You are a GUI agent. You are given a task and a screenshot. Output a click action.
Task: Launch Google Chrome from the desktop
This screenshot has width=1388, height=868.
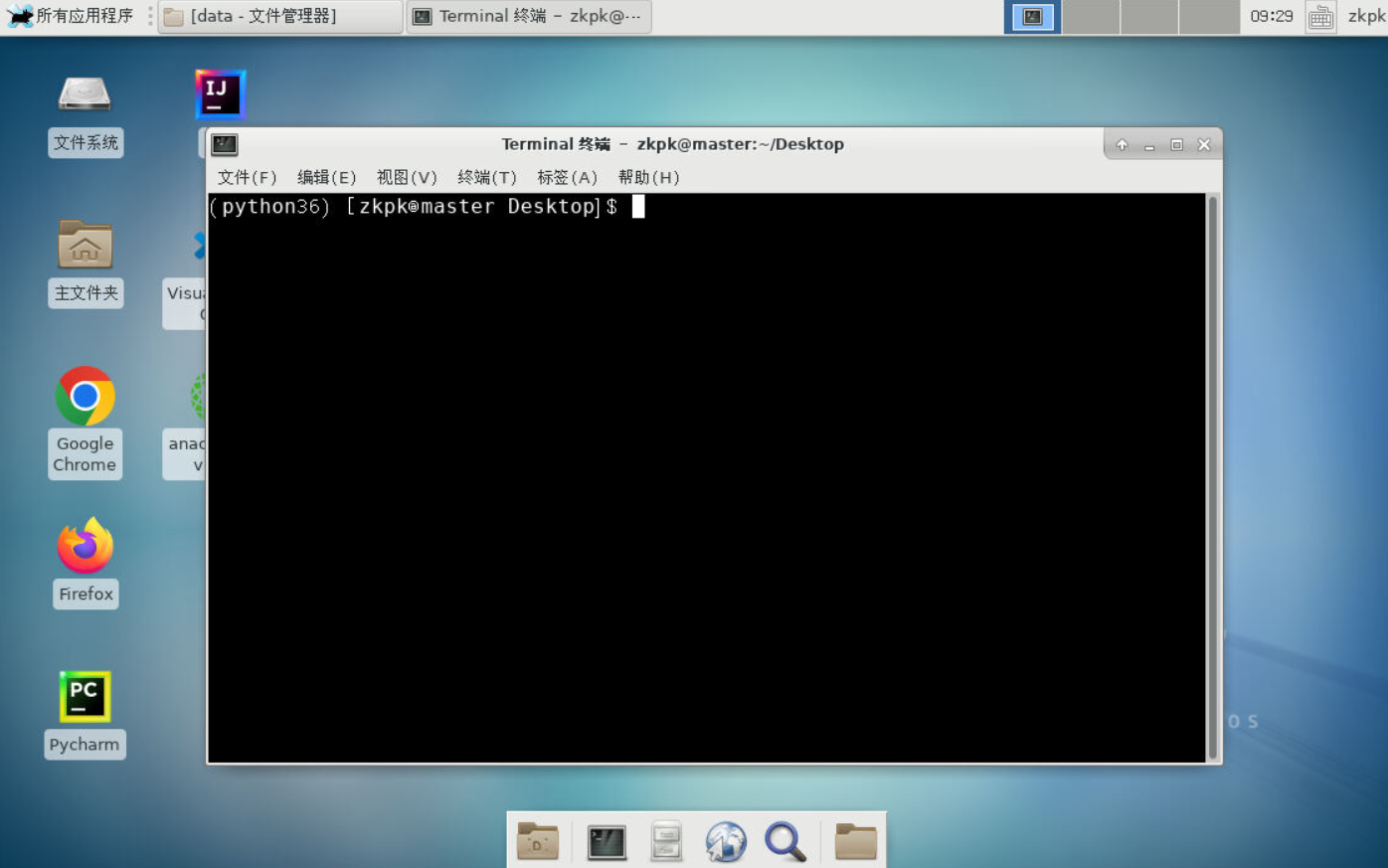(x=85, y=396)
